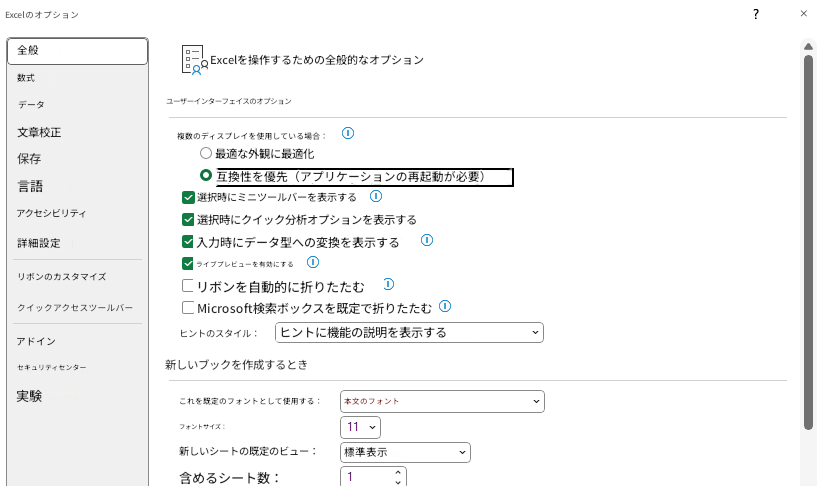The height and width of the screenshot is (486, 819).
Task: Open the セキュリティセンター category
Action: (77, 367)
